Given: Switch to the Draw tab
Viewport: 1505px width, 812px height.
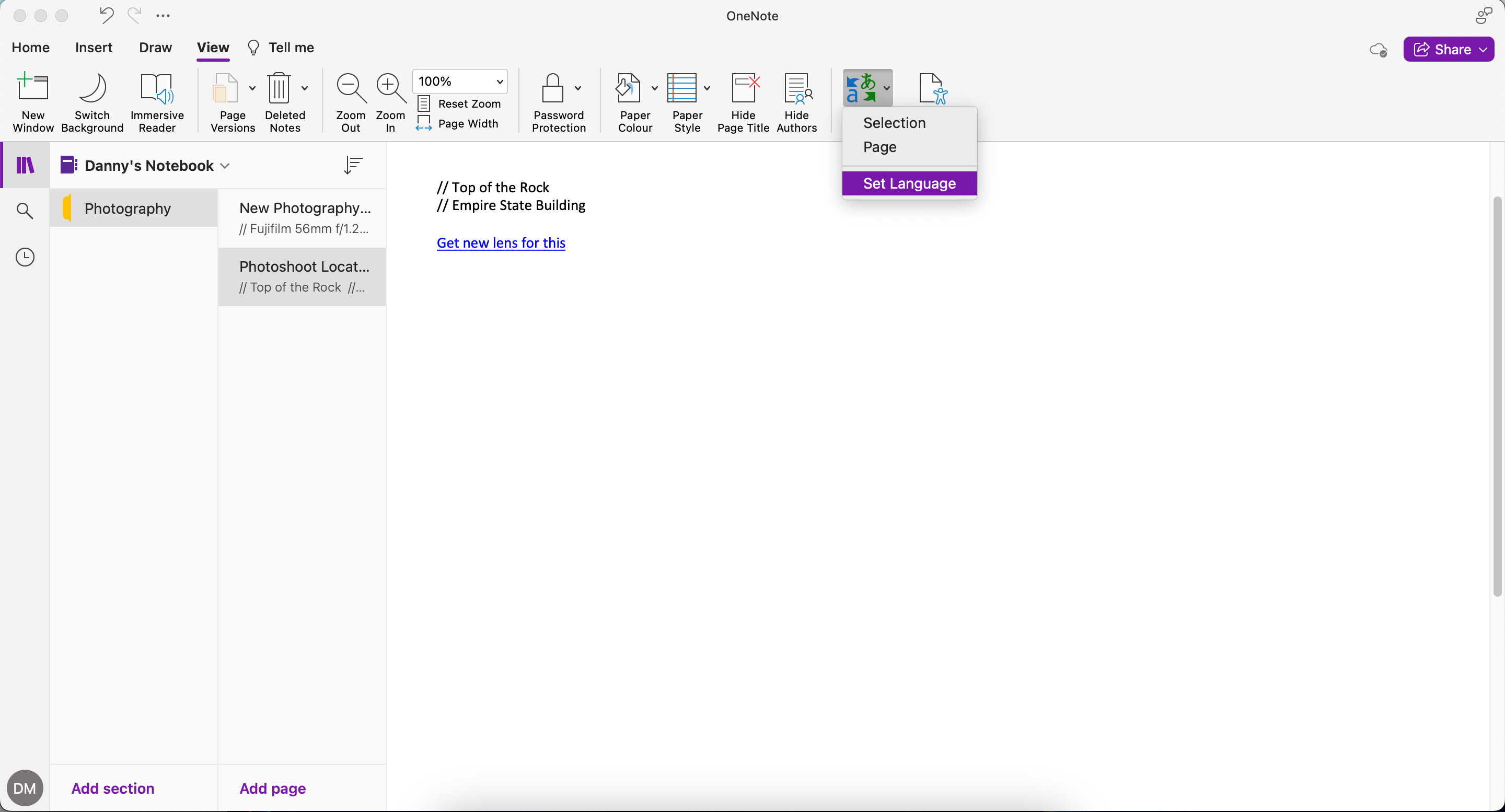Looking at the screenshot, I should coord(155,48).
